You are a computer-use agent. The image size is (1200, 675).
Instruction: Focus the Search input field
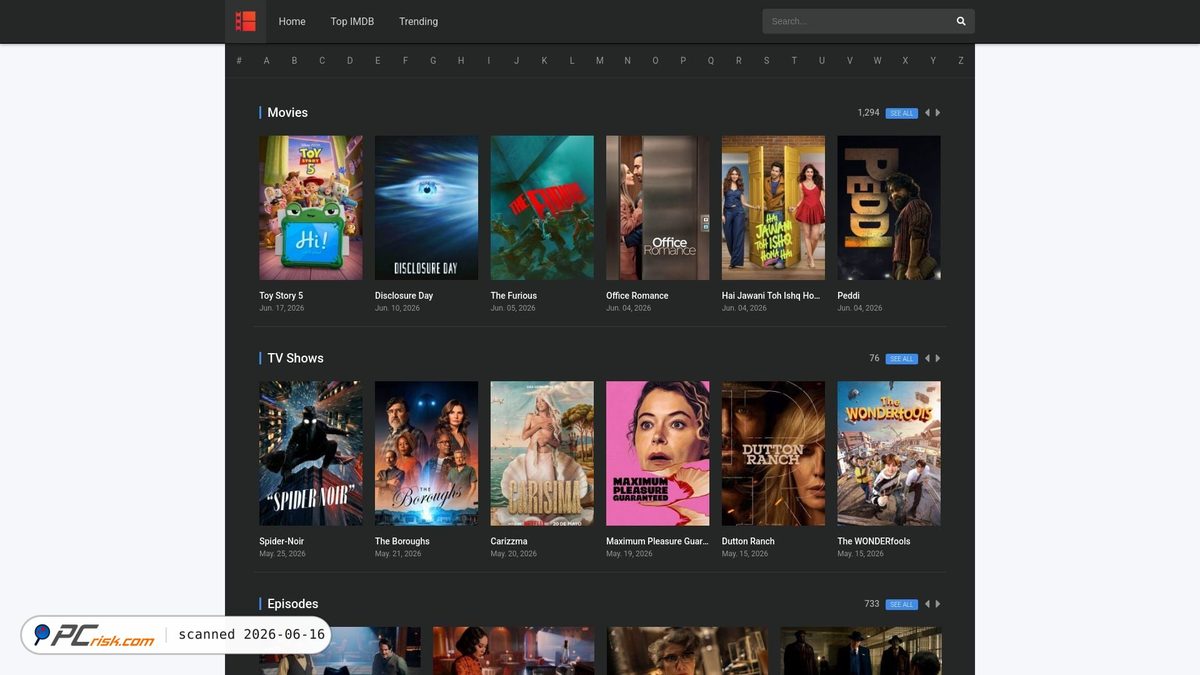(x=857, y=21)
